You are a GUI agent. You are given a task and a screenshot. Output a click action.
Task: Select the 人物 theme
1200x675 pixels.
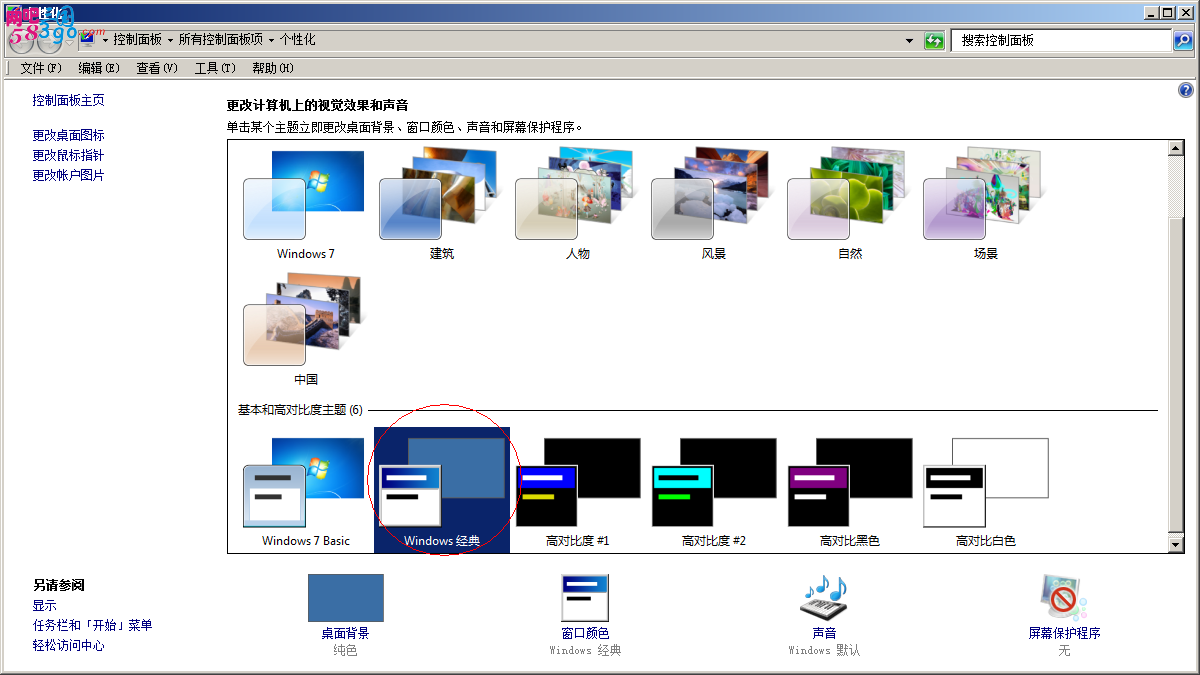pos(577,205)
